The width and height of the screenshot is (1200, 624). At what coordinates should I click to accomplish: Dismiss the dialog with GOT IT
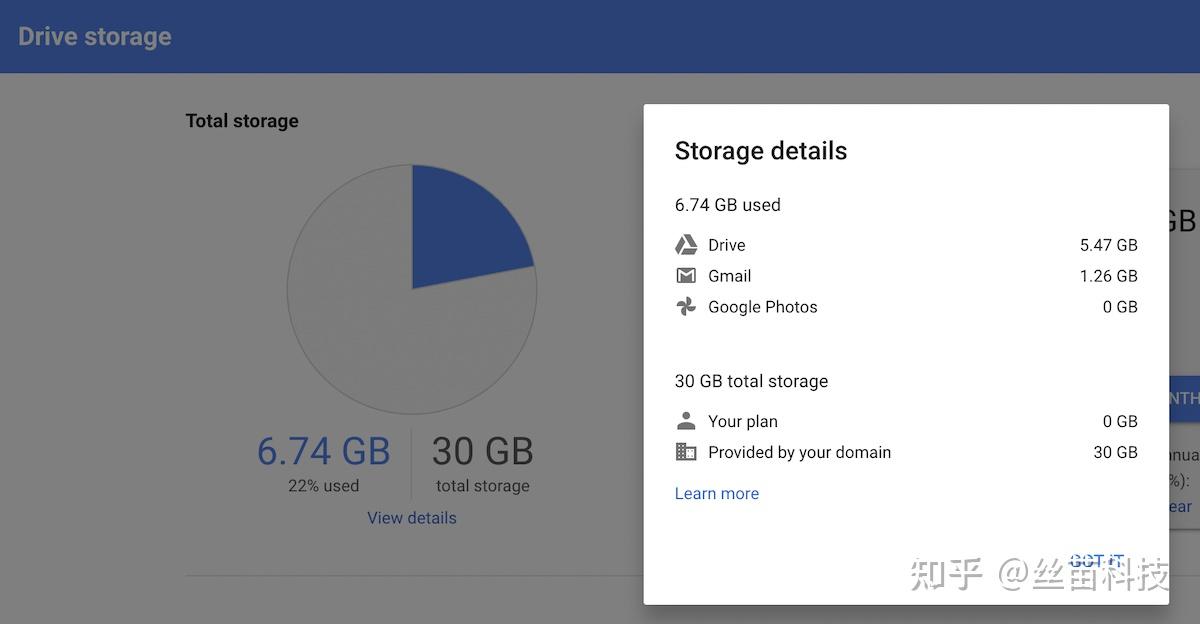click(x=1097, y=561)
